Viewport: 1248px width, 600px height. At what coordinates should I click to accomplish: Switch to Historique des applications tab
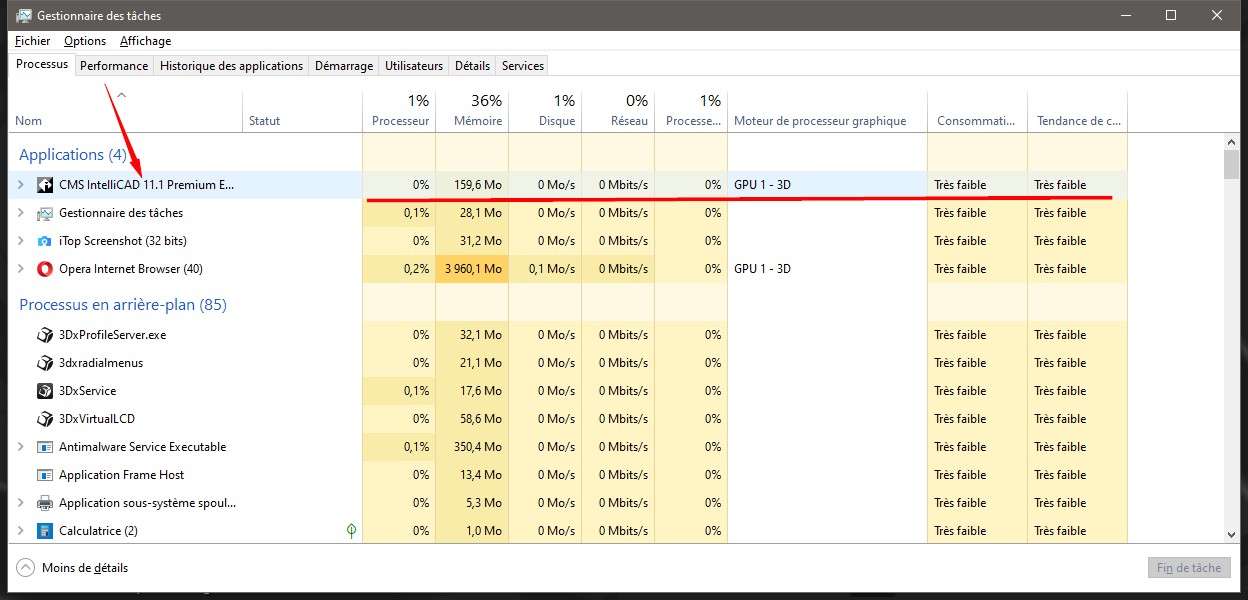pos(231,66)
